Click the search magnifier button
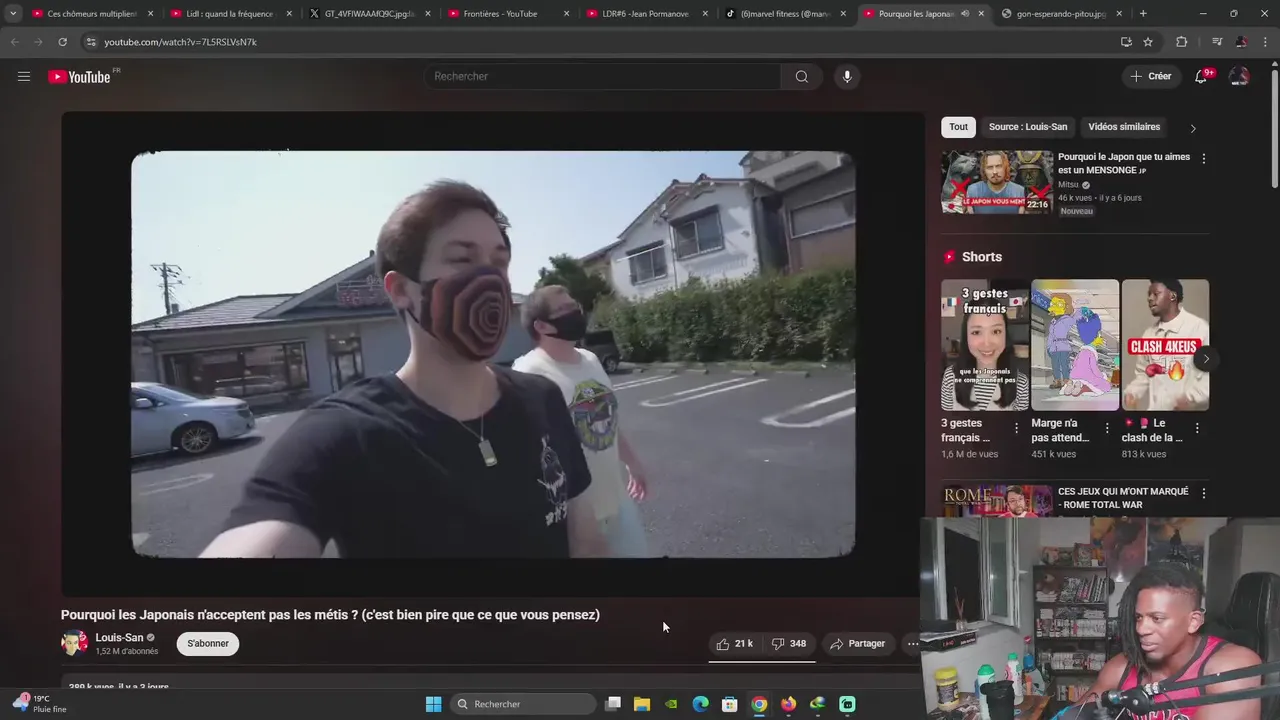The image size is (1280, 720). (x=802, y=76)
